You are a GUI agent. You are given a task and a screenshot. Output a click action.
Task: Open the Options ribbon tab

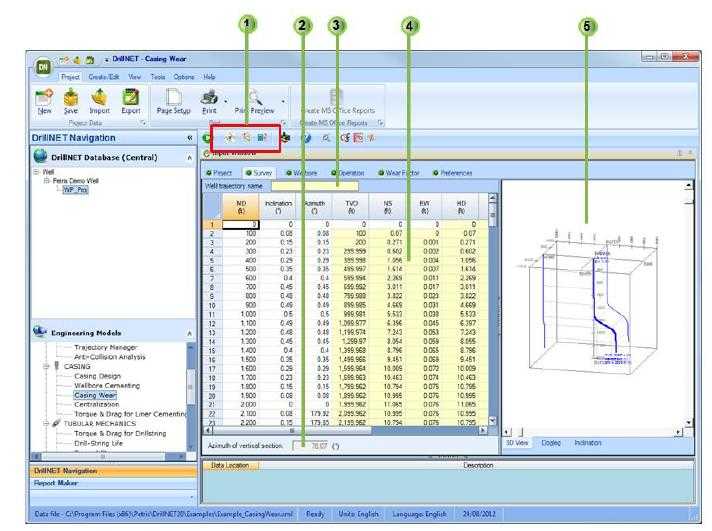[x=184, y=77]
